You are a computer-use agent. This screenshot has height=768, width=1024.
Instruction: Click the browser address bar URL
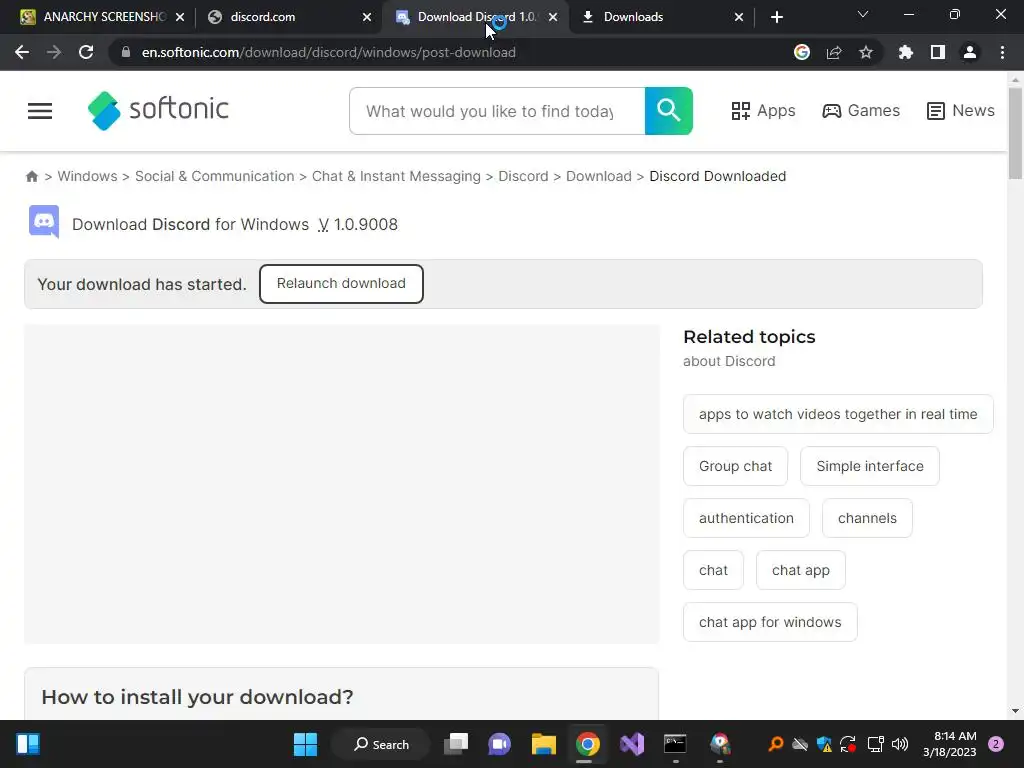[328, 52]
